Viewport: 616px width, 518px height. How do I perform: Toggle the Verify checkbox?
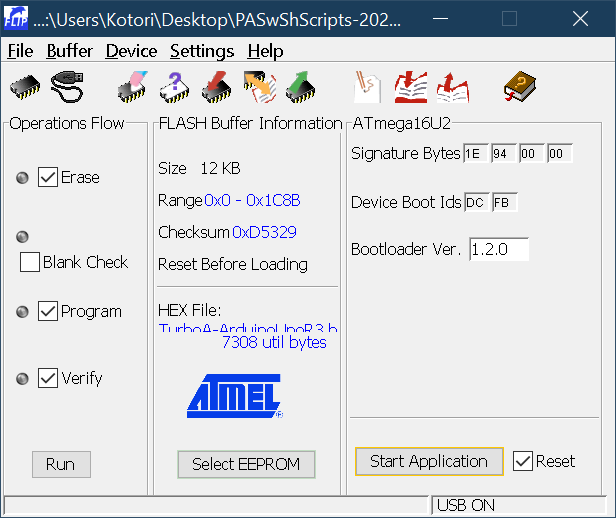pos(48,378)
